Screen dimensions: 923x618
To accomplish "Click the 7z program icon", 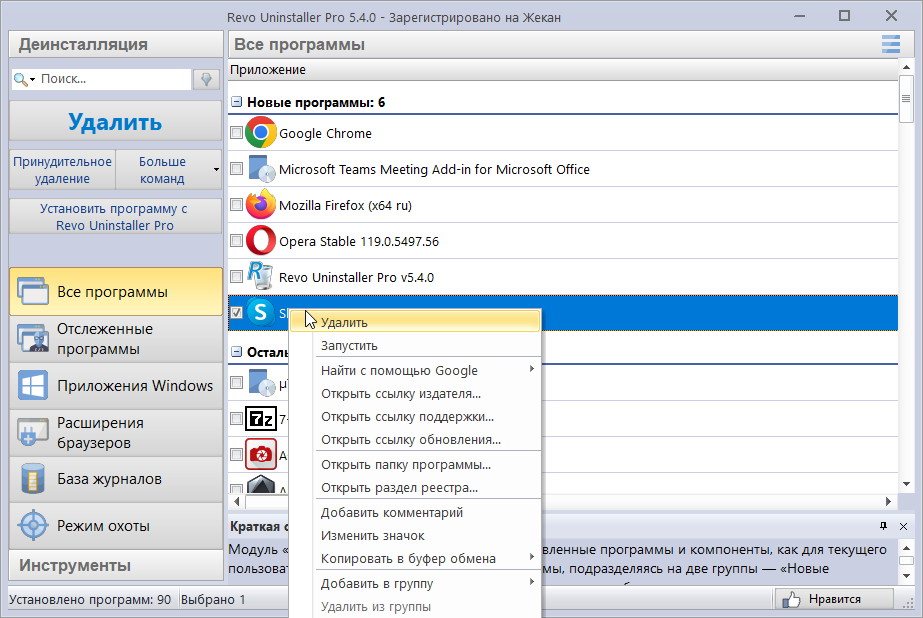I will point(260,418).
